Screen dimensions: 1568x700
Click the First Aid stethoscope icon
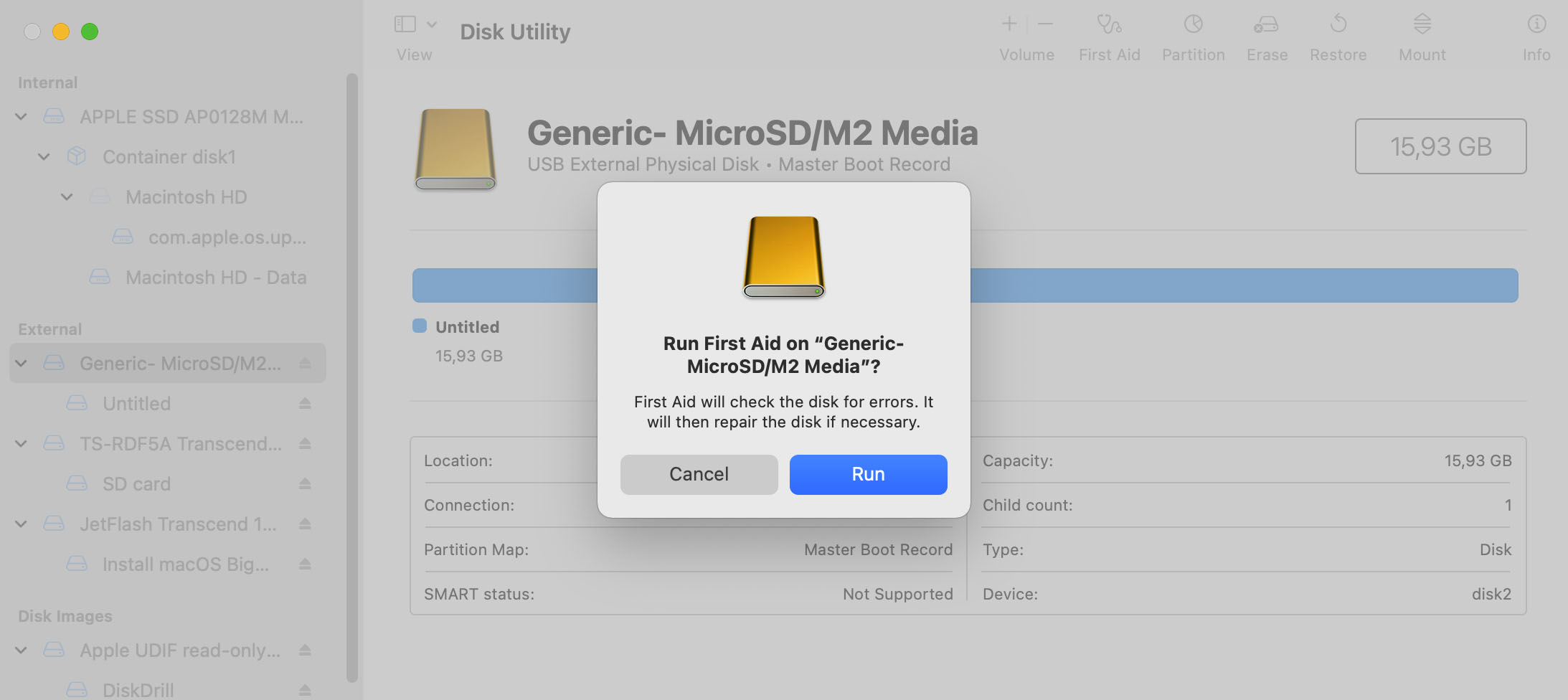tap(1109, 24)
